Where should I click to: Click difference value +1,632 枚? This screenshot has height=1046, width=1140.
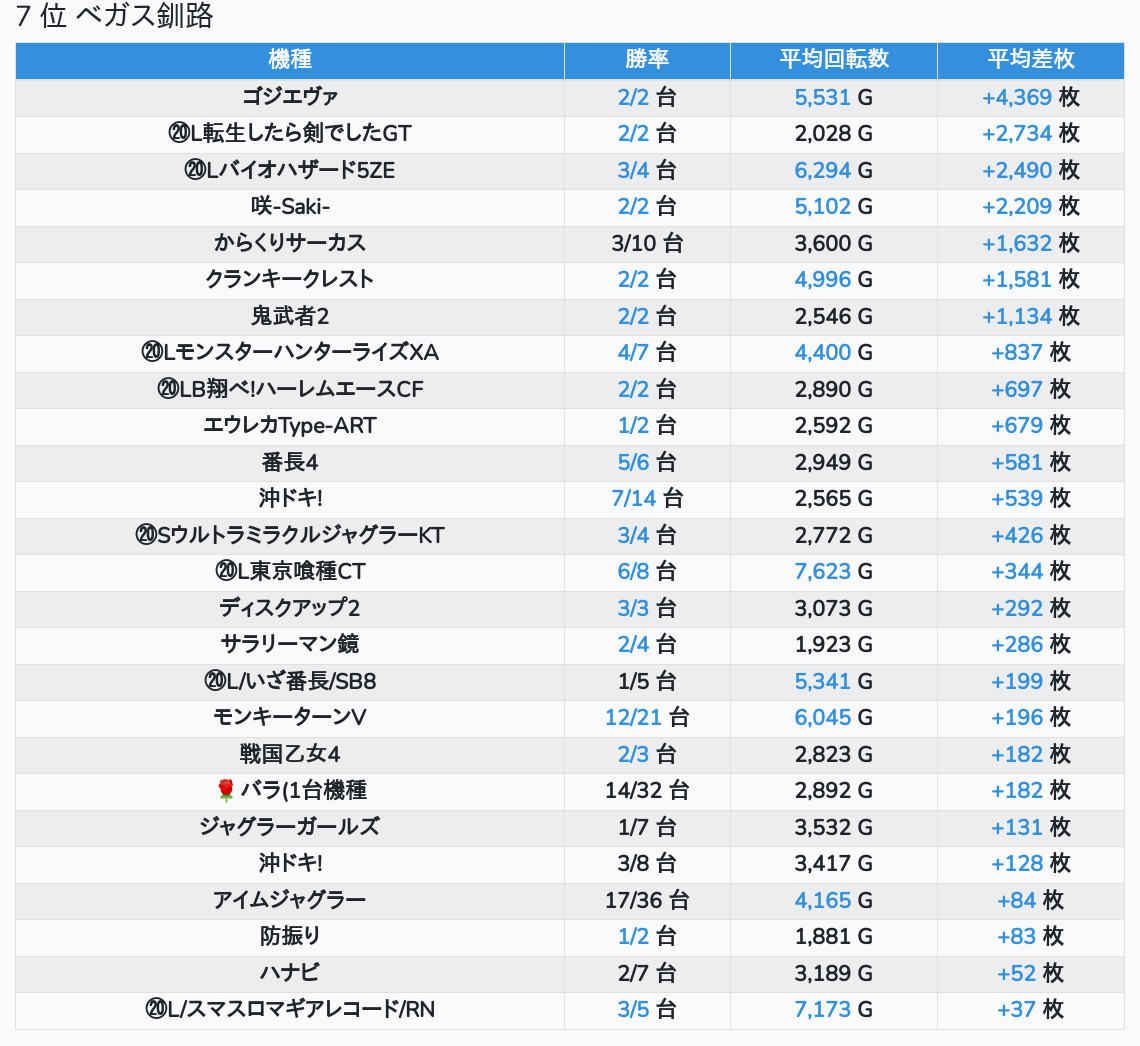(x=1031, y=243)
